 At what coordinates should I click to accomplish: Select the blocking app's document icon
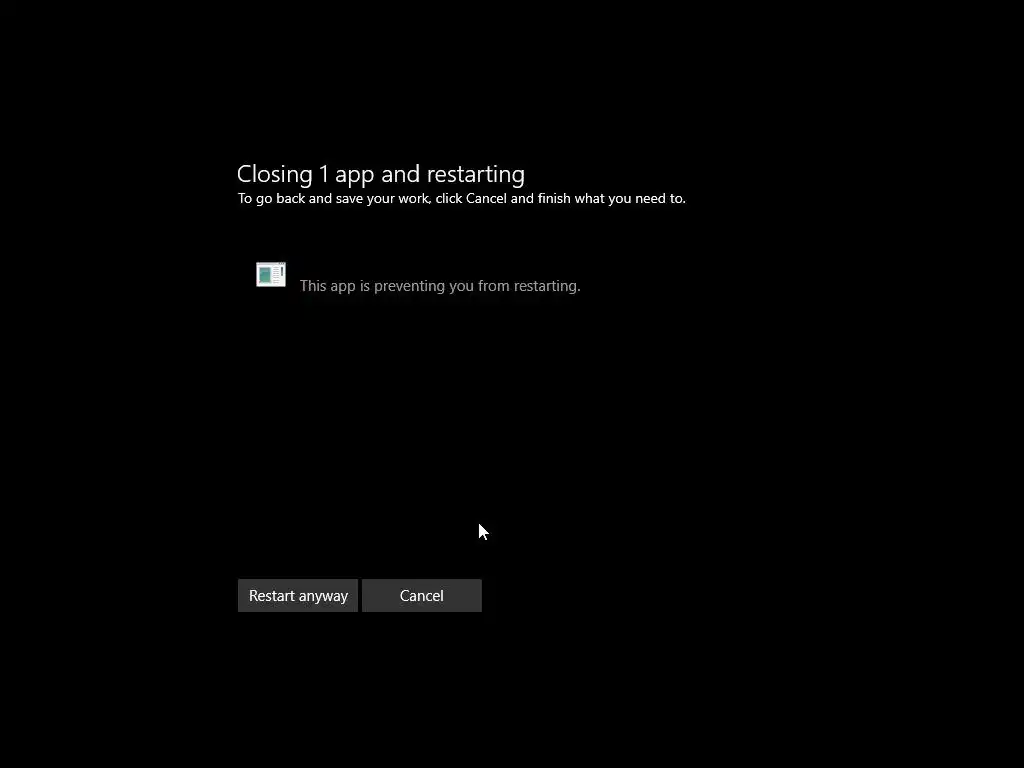(x=271, y=274)
